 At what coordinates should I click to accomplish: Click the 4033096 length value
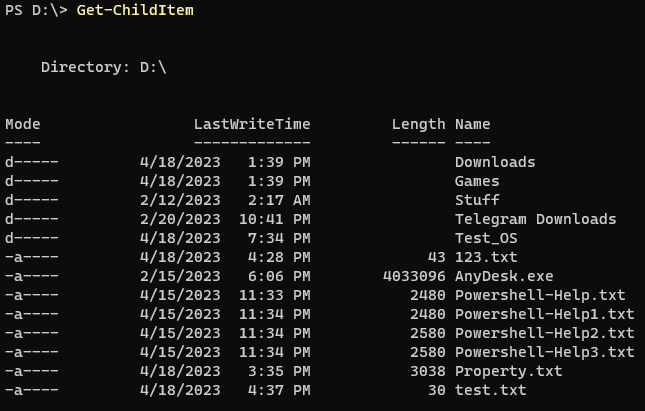pyautogui.click(x=414, y=276)
